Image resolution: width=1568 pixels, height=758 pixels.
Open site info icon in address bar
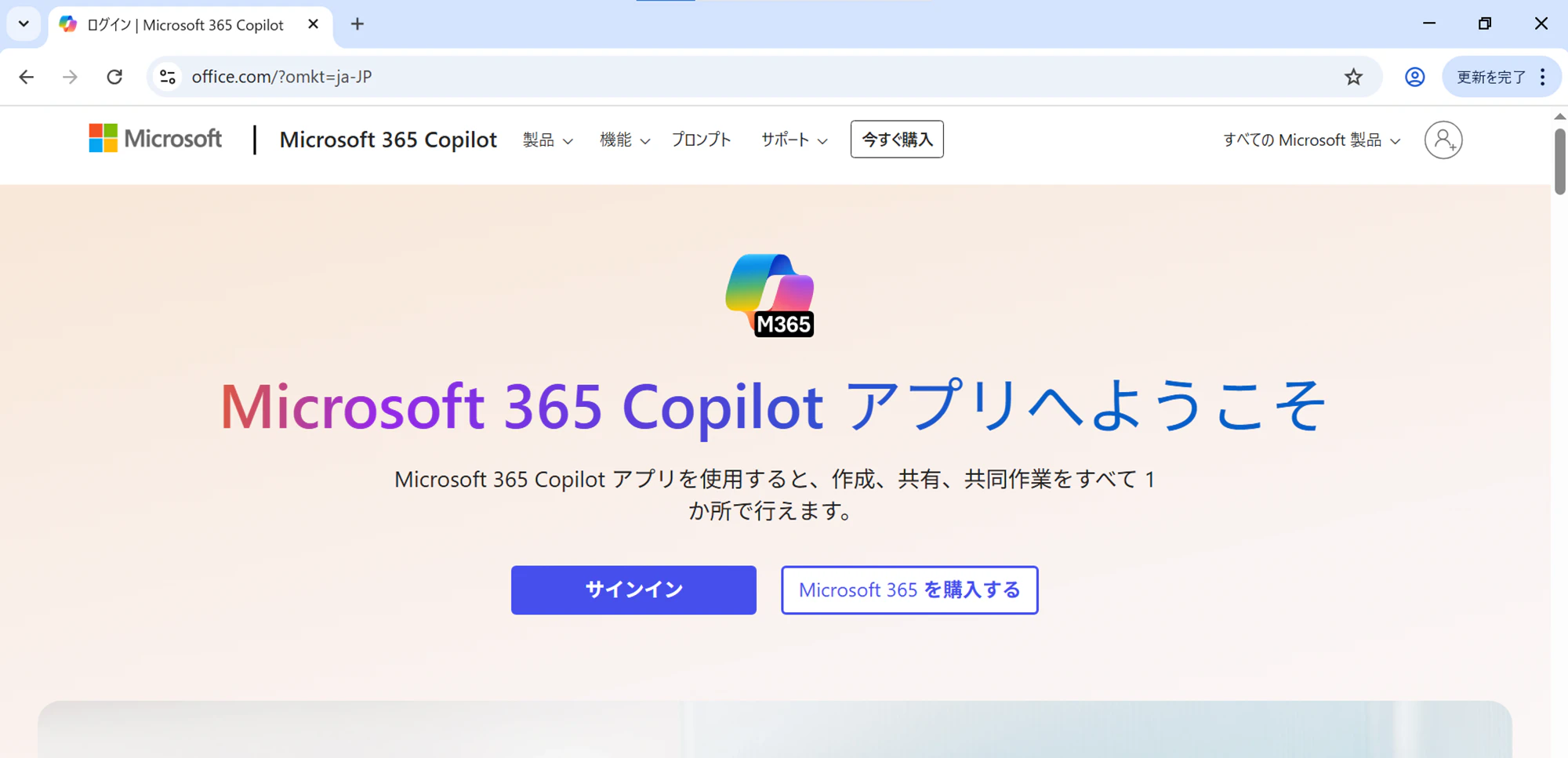click(x=167, y=77)
